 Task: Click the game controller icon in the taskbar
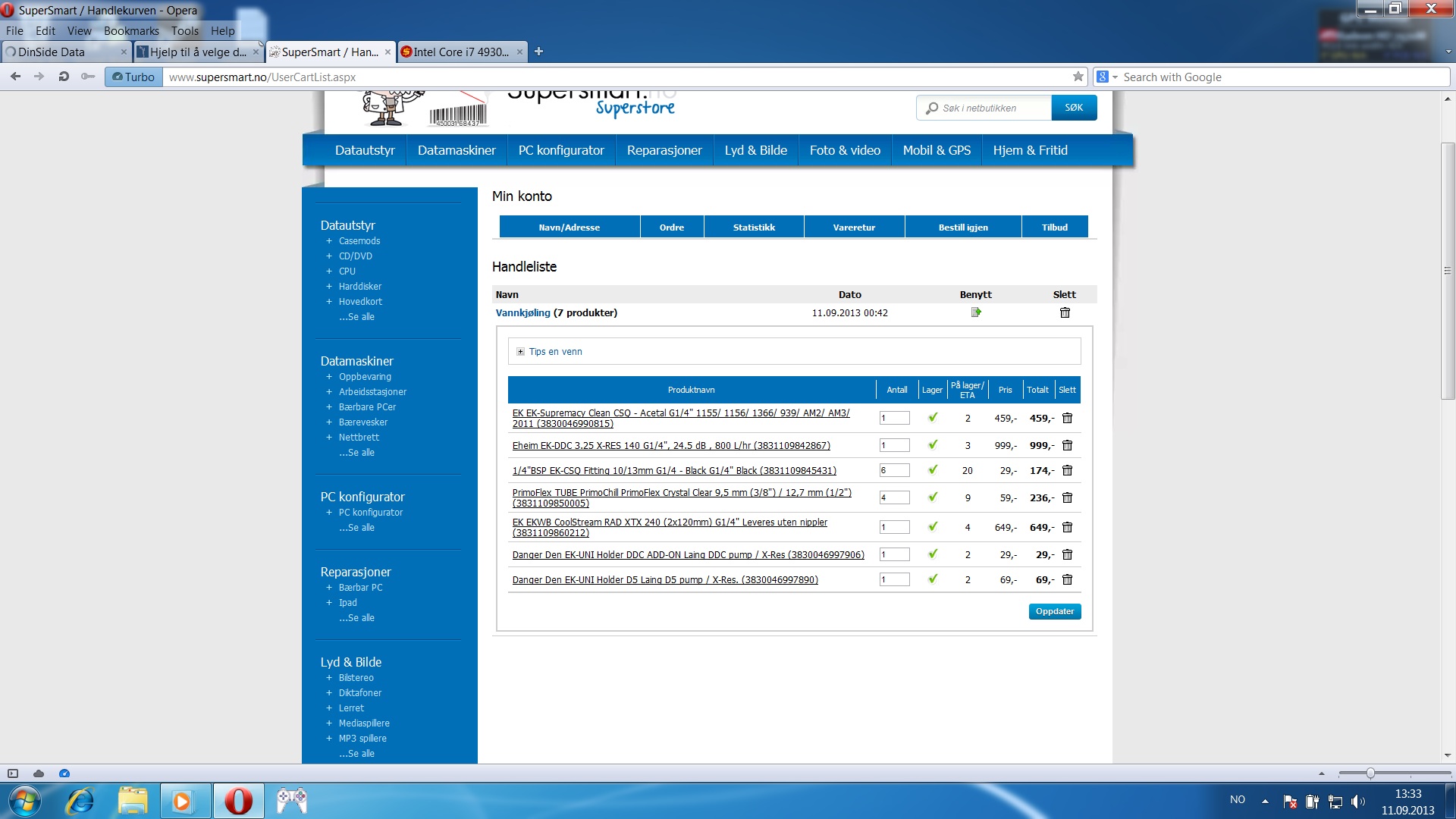(x=291, y=801)
